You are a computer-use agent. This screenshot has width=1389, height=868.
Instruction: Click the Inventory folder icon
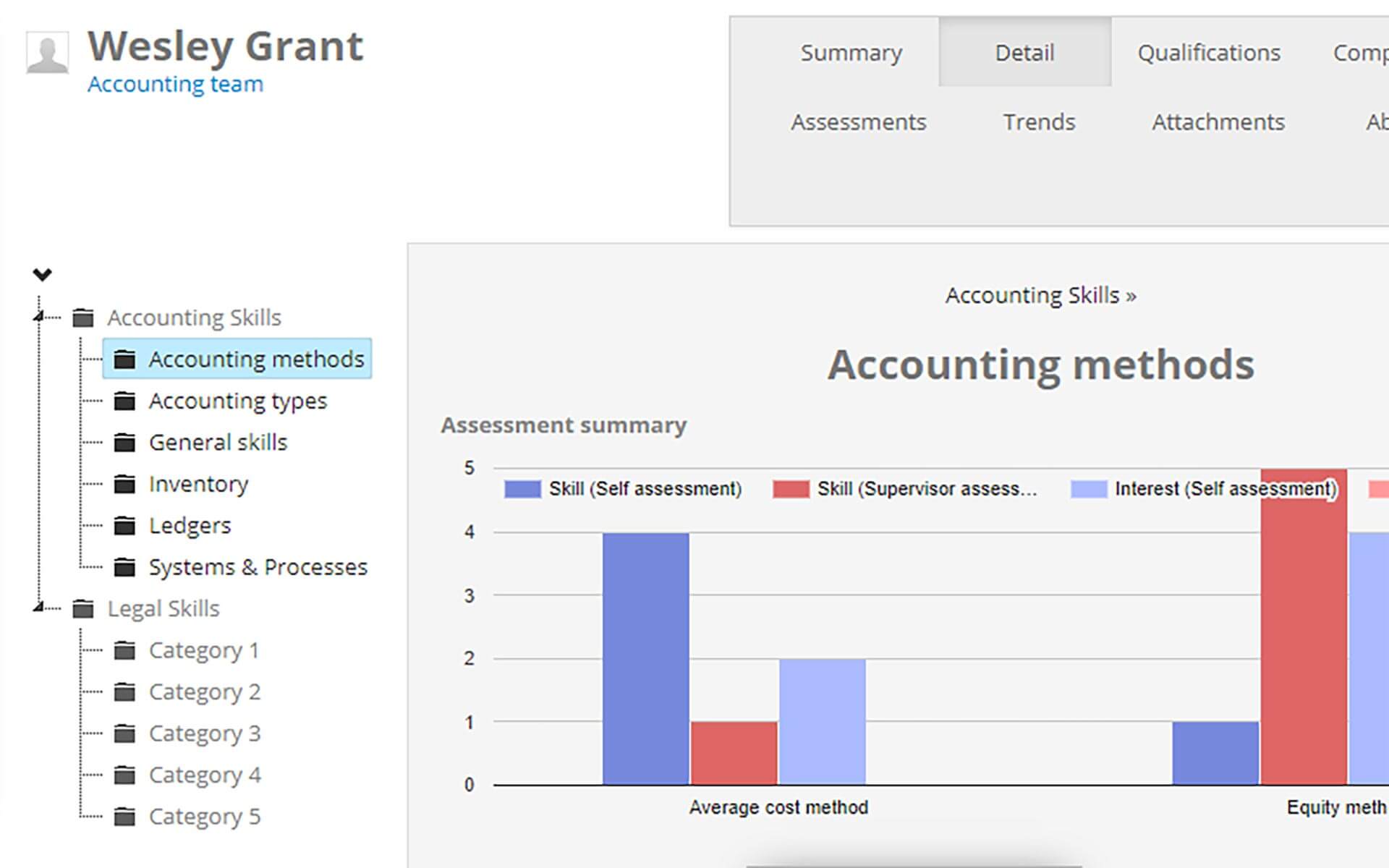pyautogui.click(x=124, y=484)
